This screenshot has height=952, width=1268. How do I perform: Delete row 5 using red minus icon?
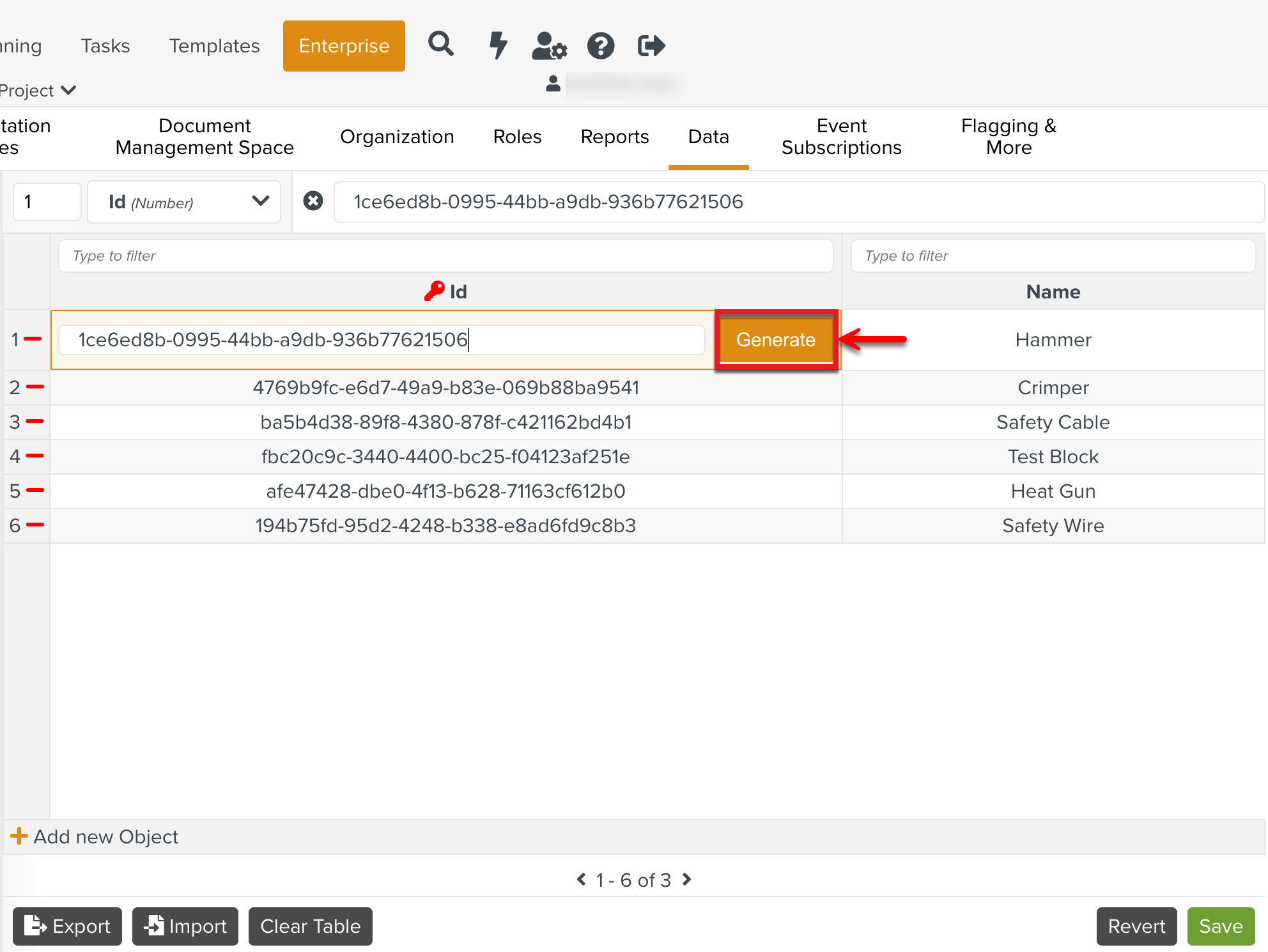(x=35, y=491)
